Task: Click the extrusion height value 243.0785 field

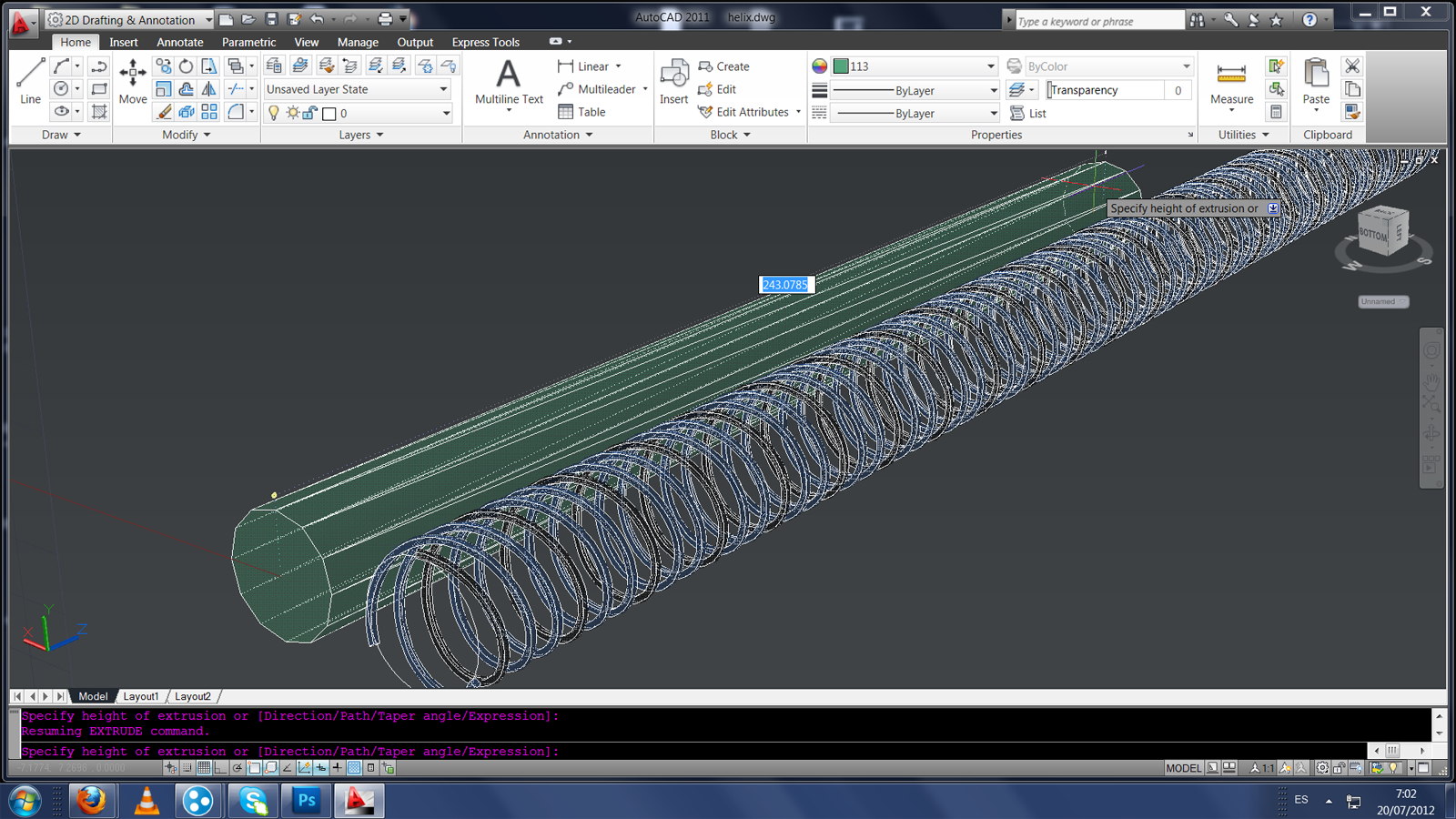Action: 785,285
